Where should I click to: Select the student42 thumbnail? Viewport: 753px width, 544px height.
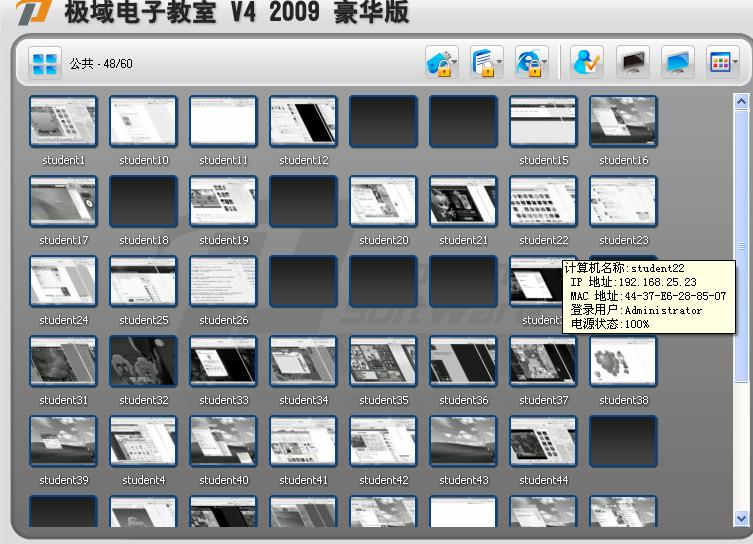pos(383,441)
